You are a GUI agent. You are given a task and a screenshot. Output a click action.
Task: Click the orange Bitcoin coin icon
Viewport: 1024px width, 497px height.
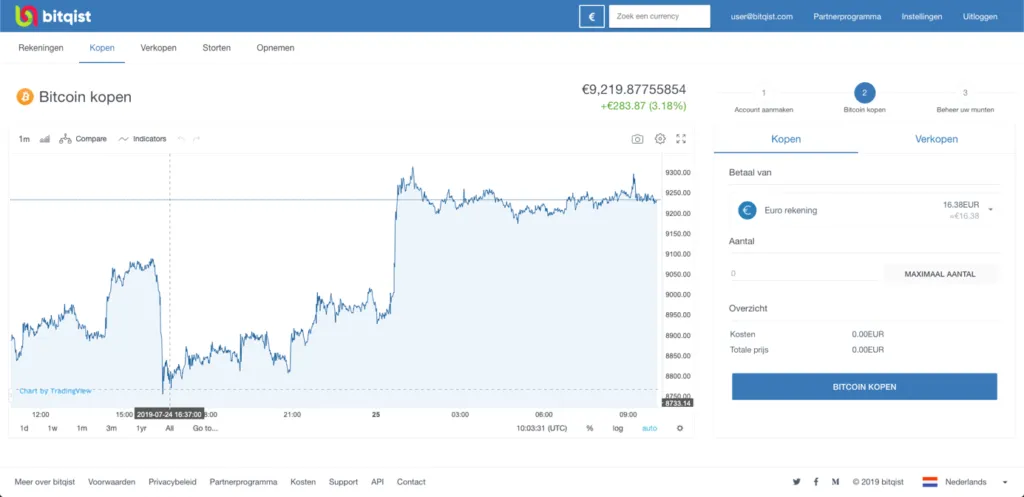click(x=25, y=97)
